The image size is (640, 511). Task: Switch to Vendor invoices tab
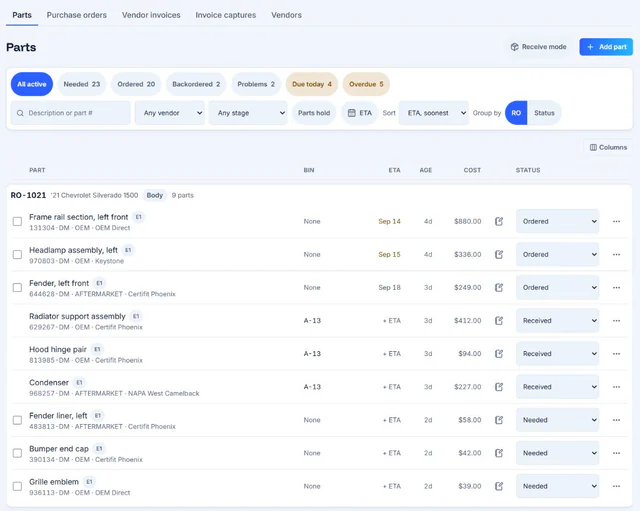pyautogui.click(x=151, y=15)
